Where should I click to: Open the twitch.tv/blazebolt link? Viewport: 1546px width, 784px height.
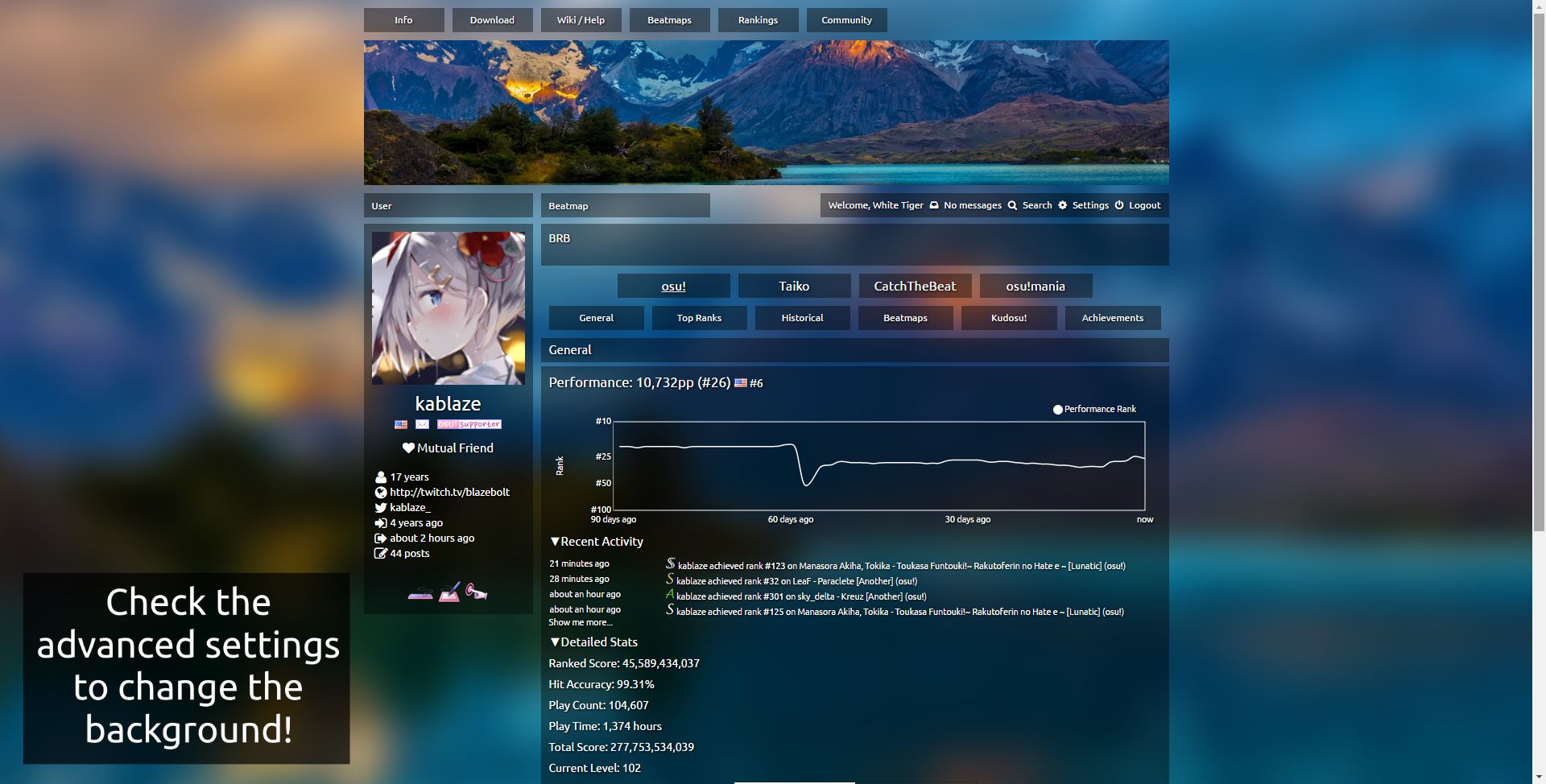(449, 492)
